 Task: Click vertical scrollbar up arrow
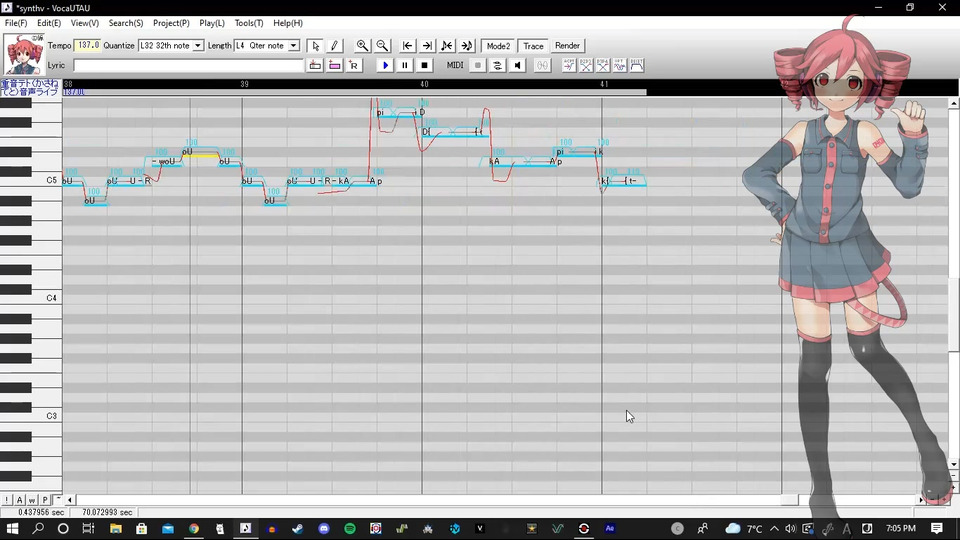tap(954, 103)
